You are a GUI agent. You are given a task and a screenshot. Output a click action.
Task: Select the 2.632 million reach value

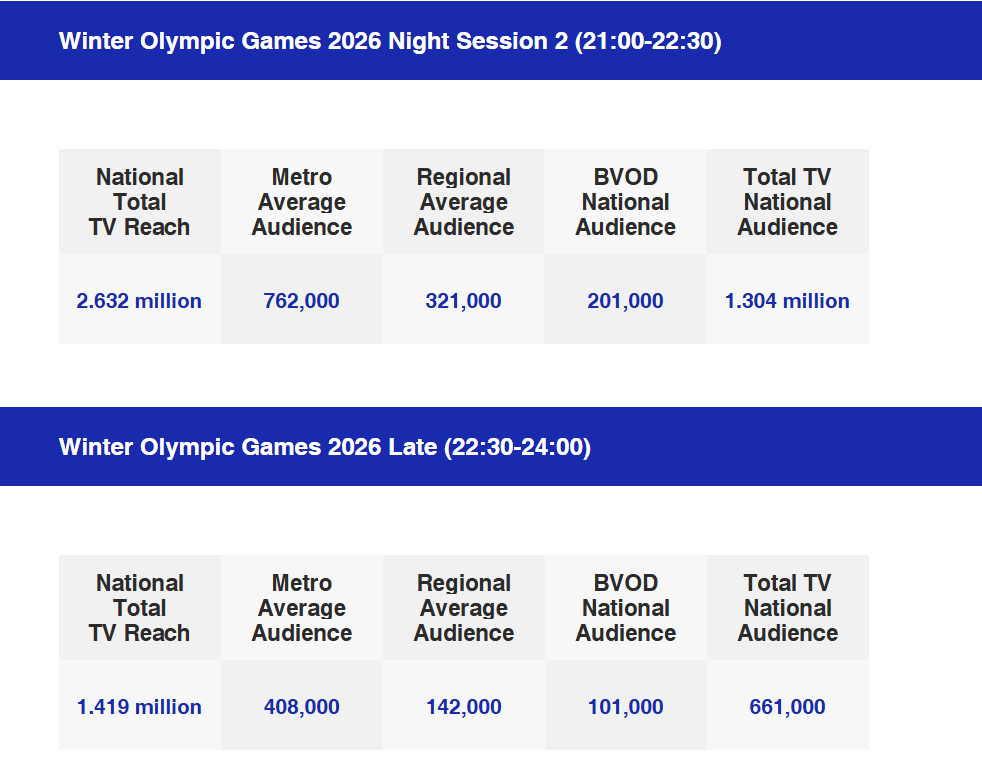click(139, 301)
